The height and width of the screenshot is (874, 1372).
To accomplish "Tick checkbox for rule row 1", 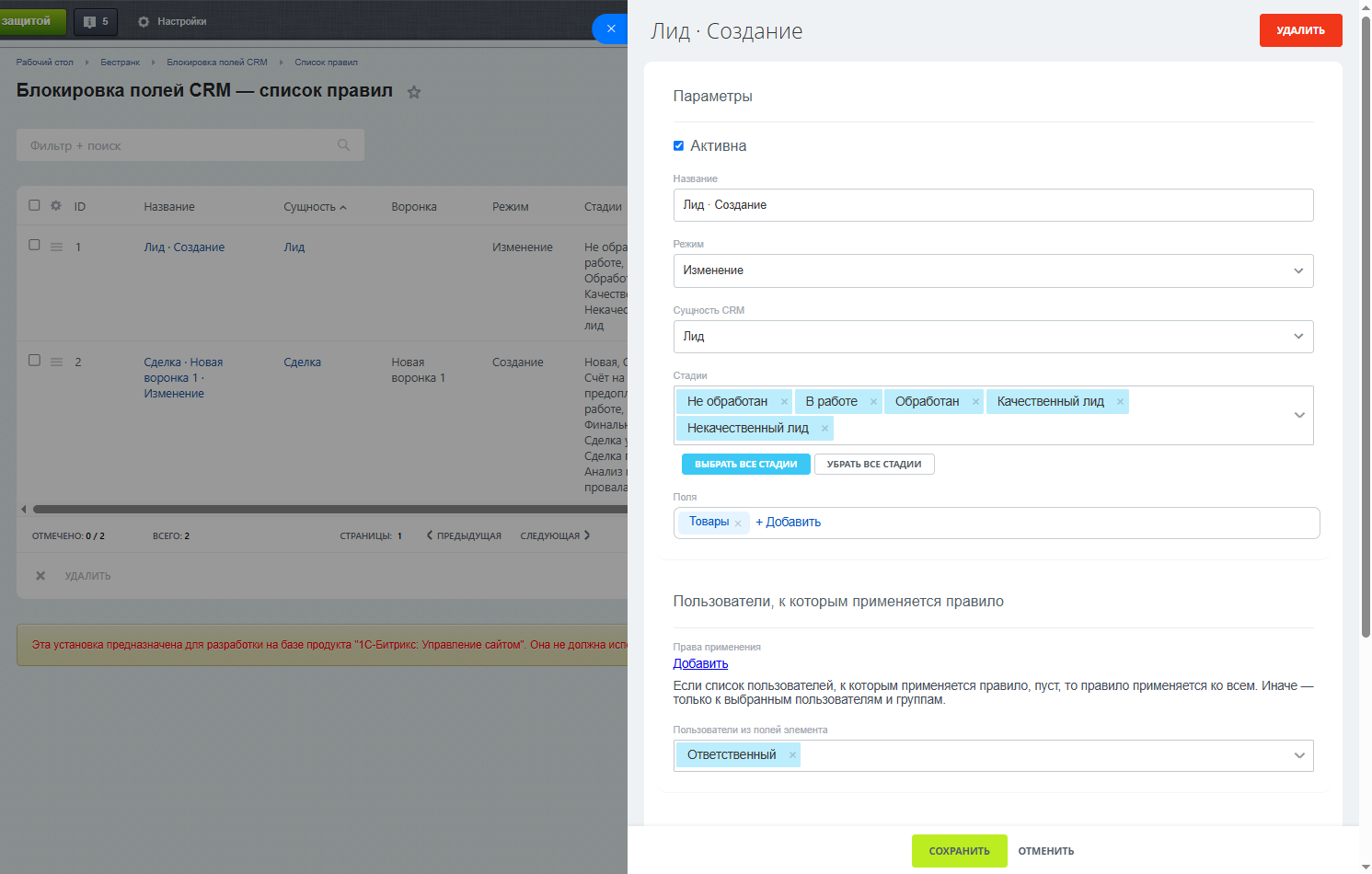I will coord(34,246).
